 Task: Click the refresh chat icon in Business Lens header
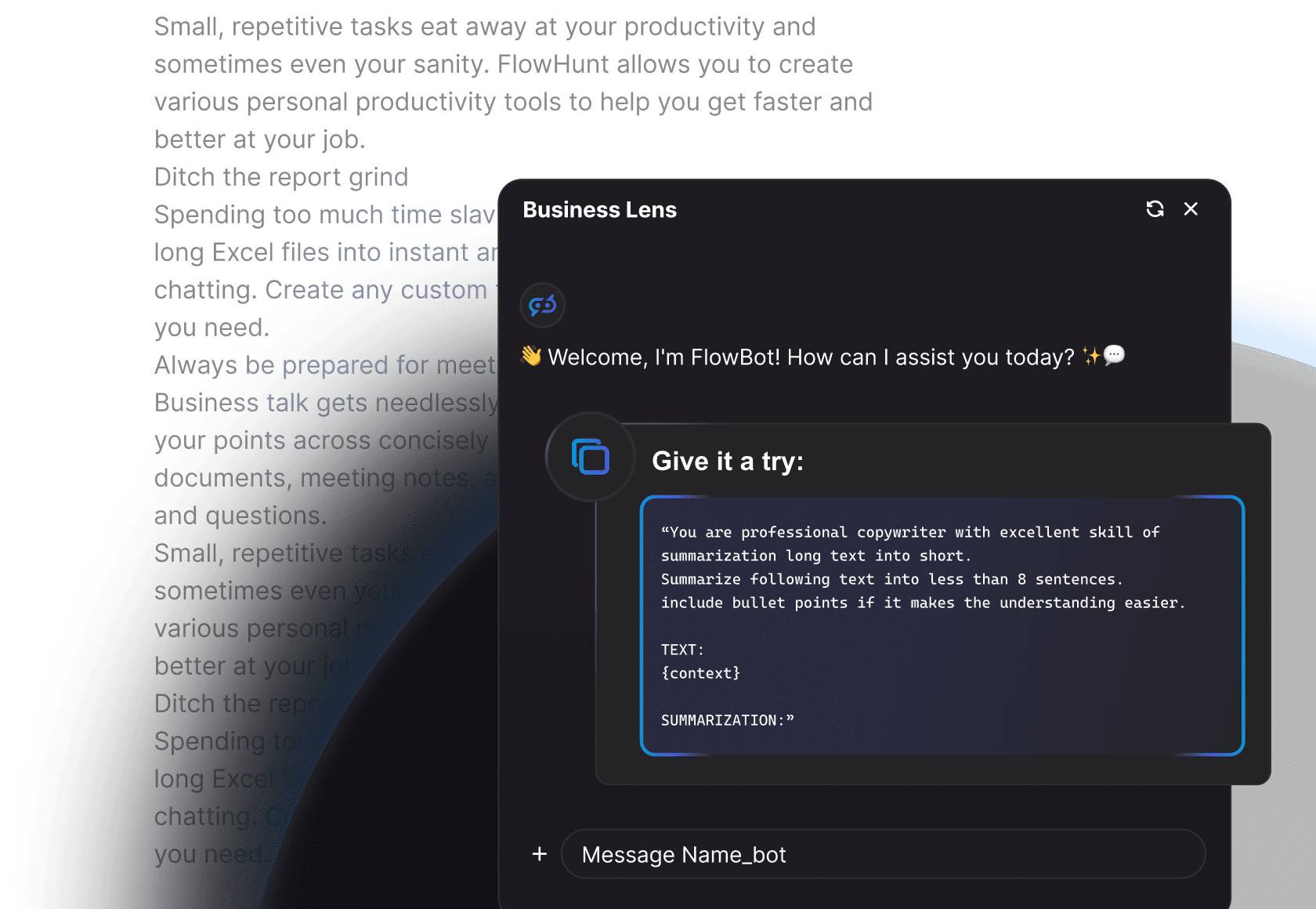point(1155,209)
